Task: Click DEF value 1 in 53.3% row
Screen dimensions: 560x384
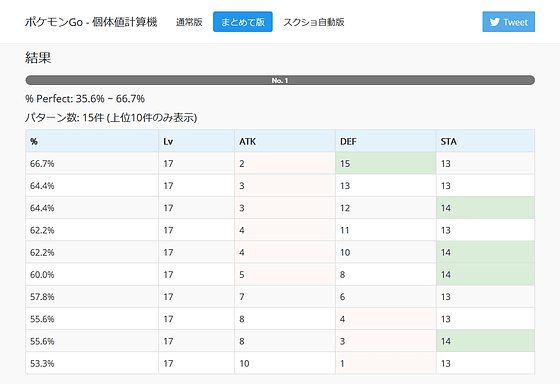Action: click(x=386, y=363)
